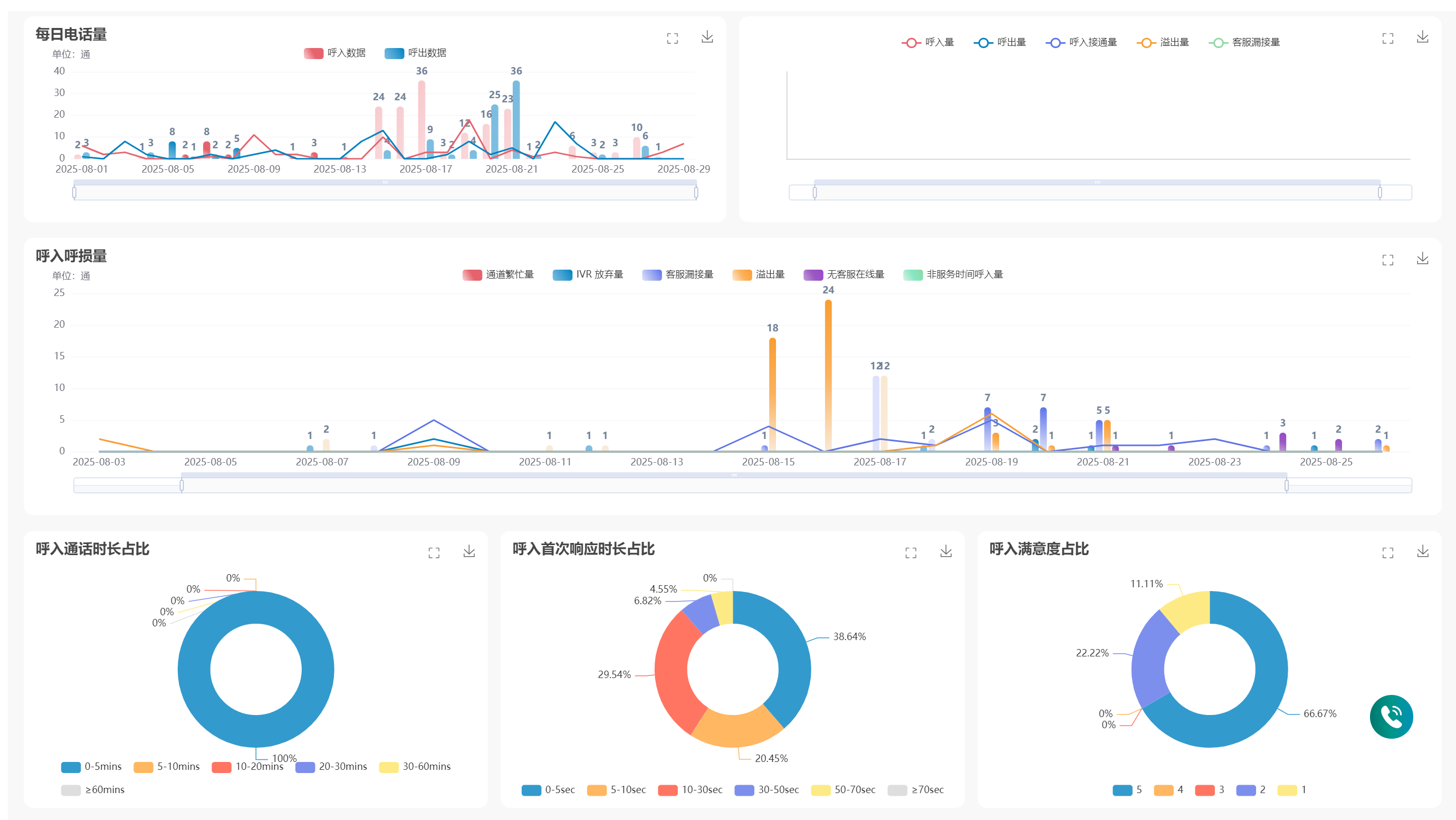The width and height of the screenshot is (1456, 820).
Task: Expand 呼入首次响应时长占比 chart to fullscreen
Action: click(x=911, y=552)
